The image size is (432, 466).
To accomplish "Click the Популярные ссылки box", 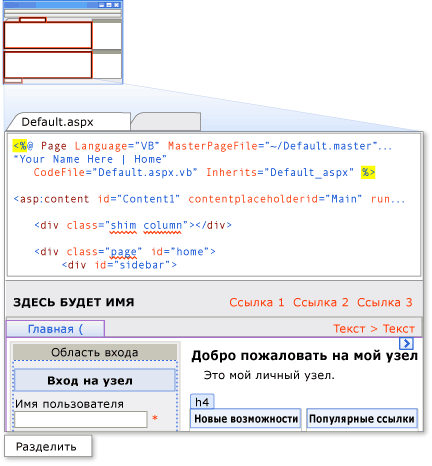I will pos(362,419).
